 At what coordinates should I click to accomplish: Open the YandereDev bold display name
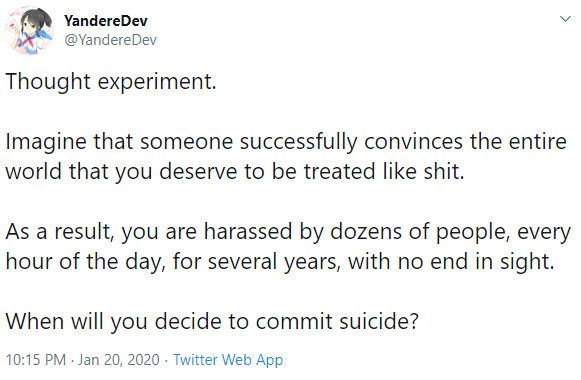pos(106,21)
